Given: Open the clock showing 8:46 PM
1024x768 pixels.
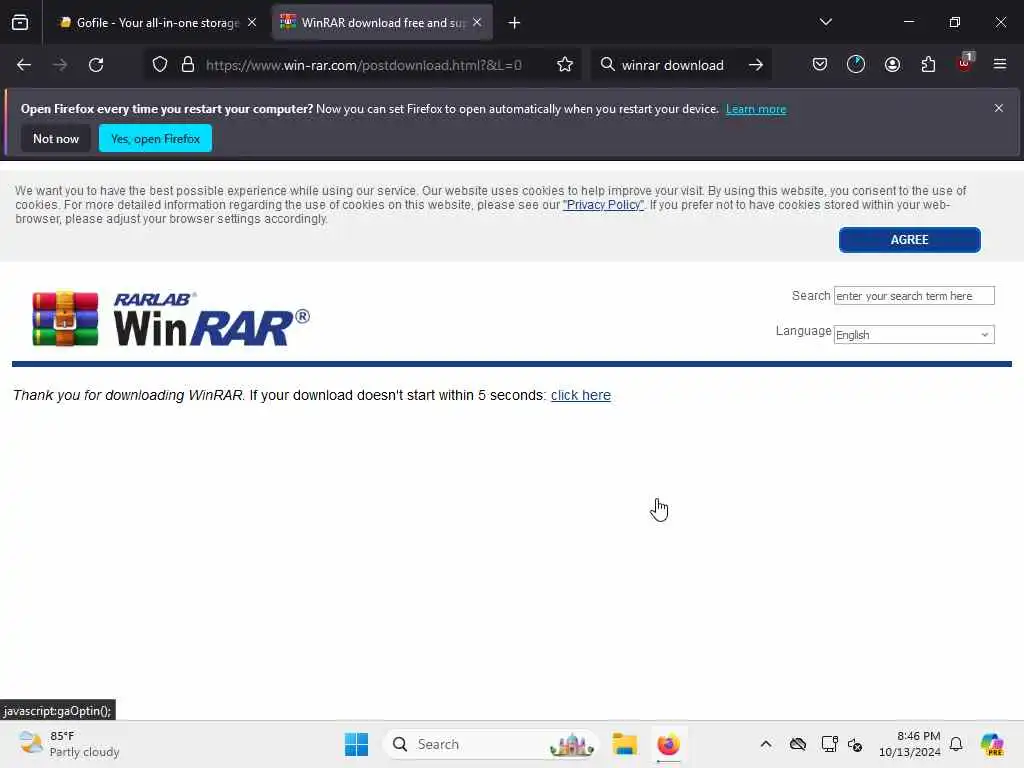Looking at the screenshot, I should (x=910, y=744).
